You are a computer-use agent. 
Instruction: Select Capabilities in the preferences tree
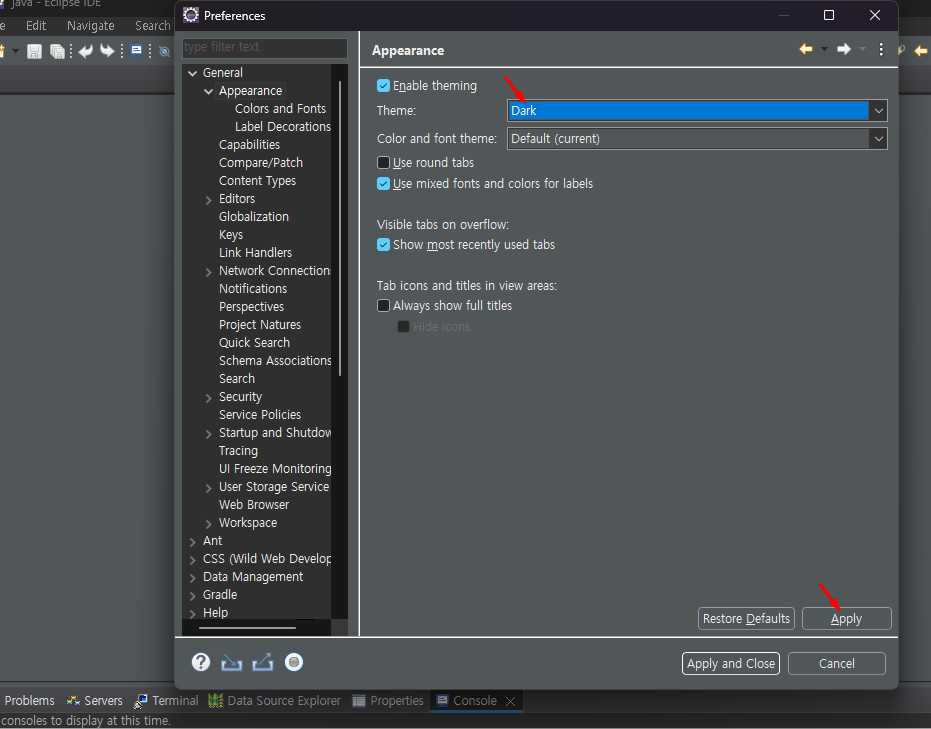pos(249,145)
